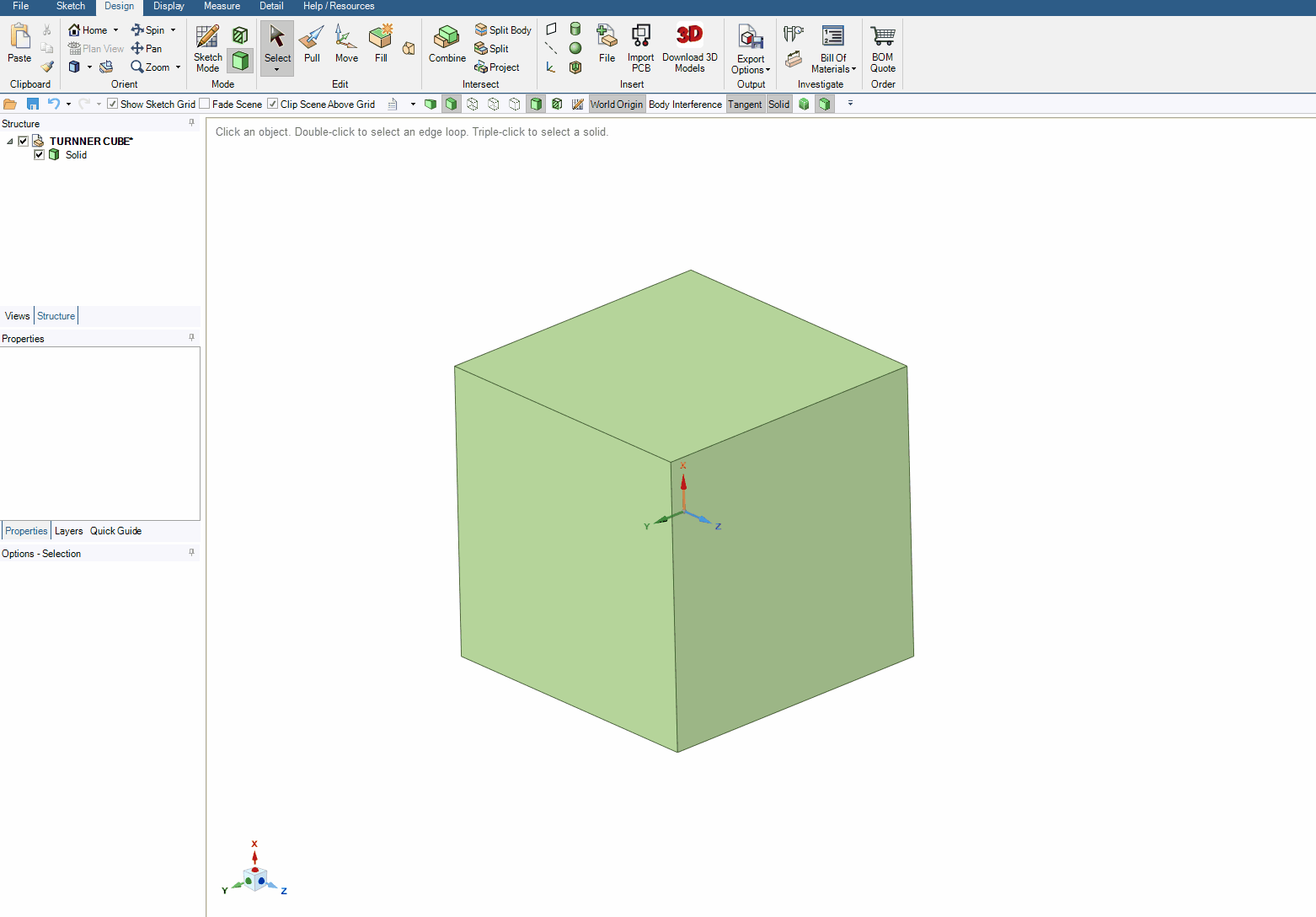The width and height of the screenshot is (1316, 917).
Task: Click the measure caliper icon in Investigate
Action: pos(794,34)
